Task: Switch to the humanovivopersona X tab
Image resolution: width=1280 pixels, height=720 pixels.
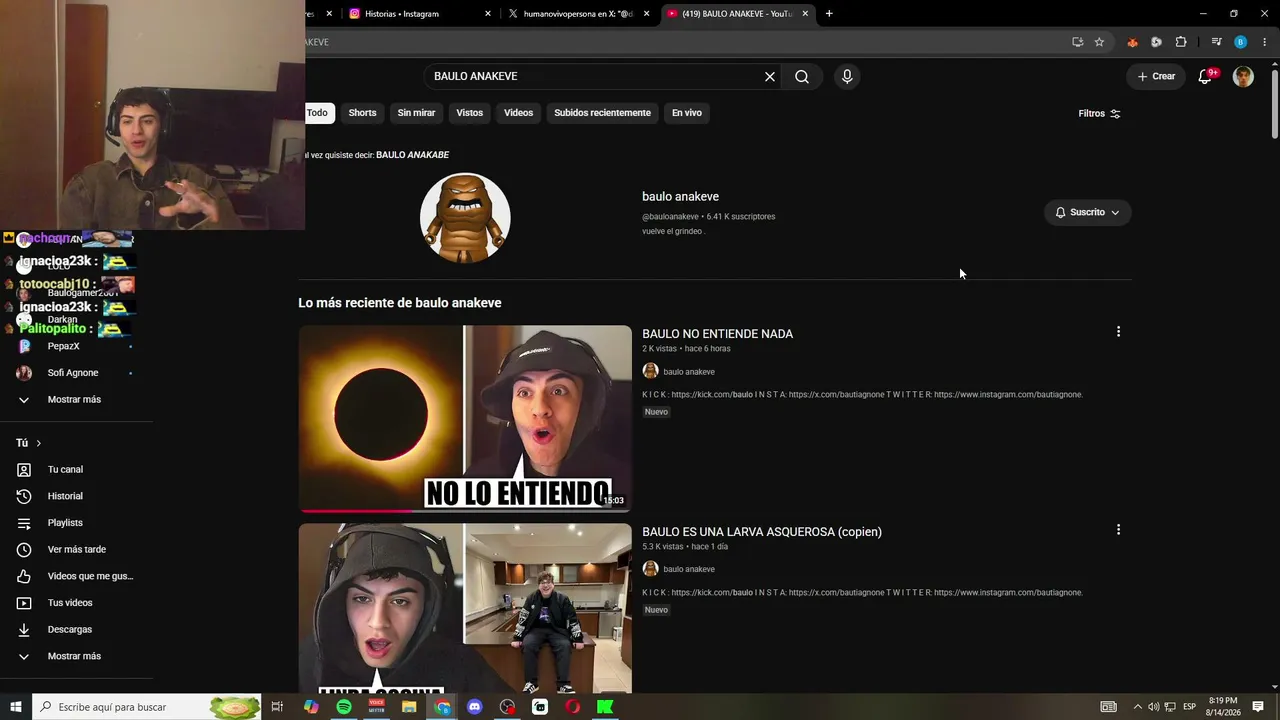Action: (x=578, y=14)
